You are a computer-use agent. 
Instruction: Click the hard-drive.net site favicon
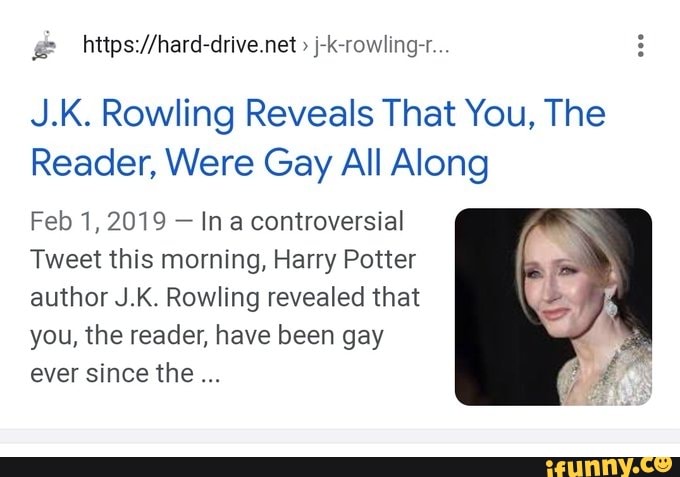pyautogui.click(x=44, y=46)
